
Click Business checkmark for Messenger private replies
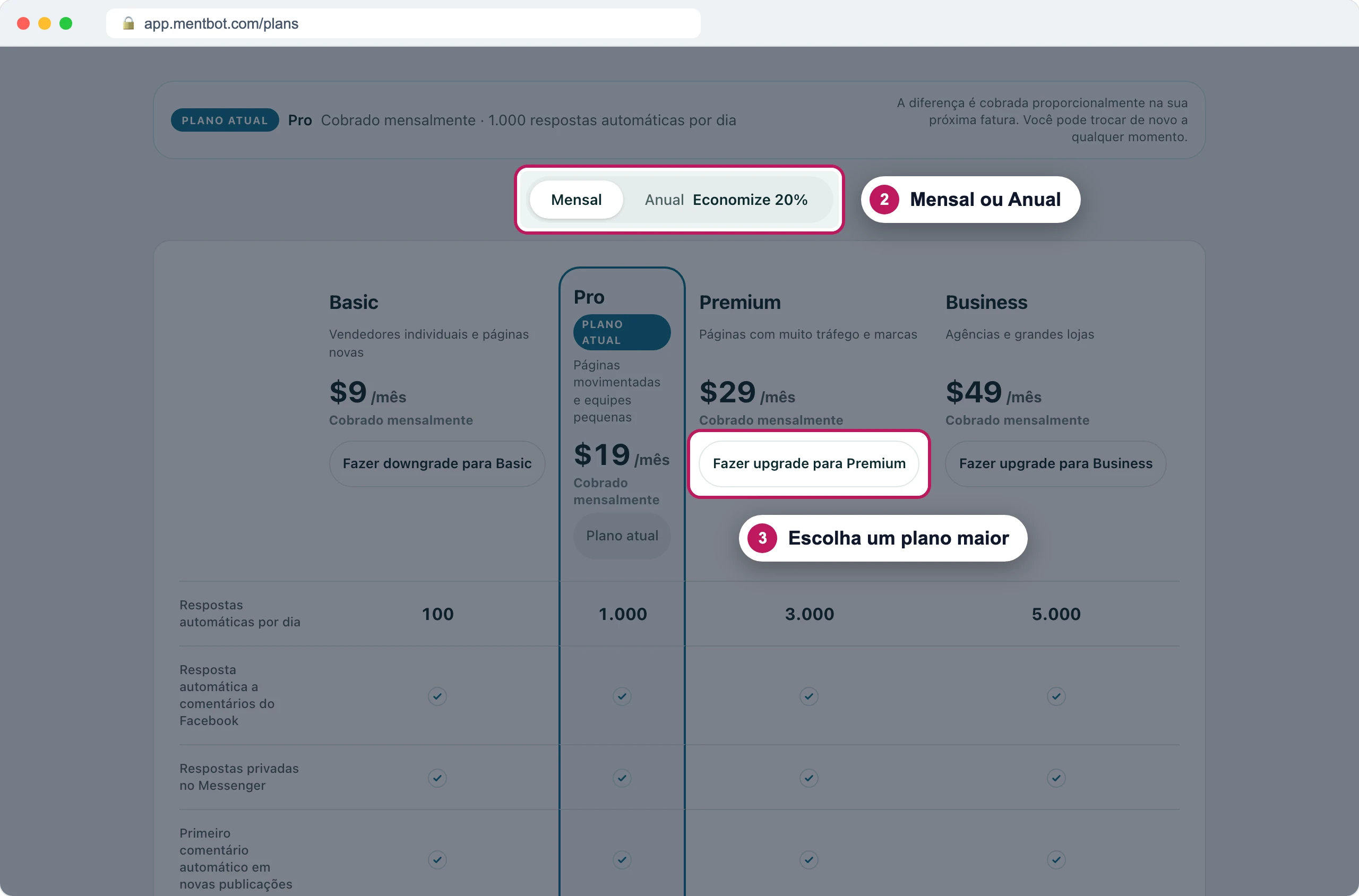click(x=1056, y=778)
